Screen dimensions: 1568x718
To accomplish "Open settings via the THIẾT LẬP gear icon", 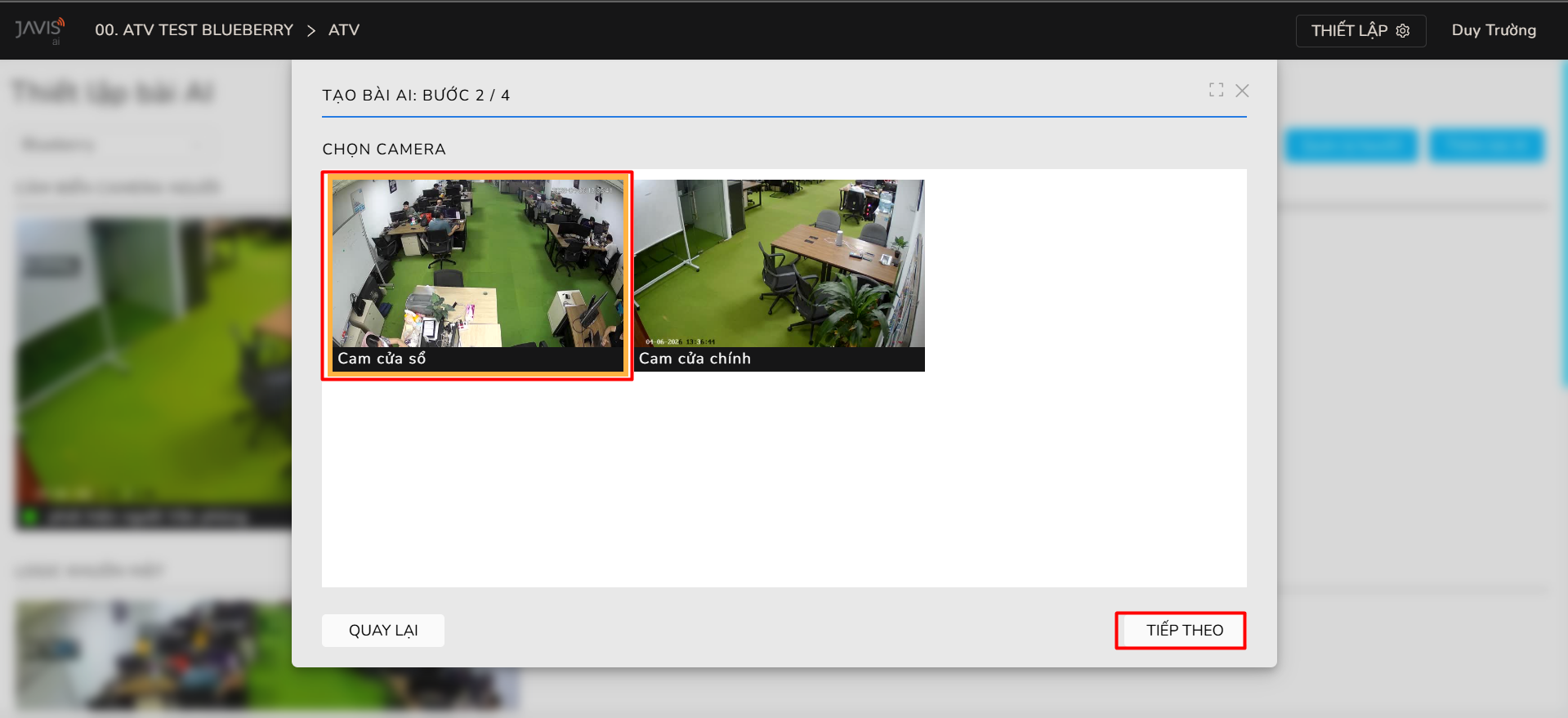I will click(1402, 31).
